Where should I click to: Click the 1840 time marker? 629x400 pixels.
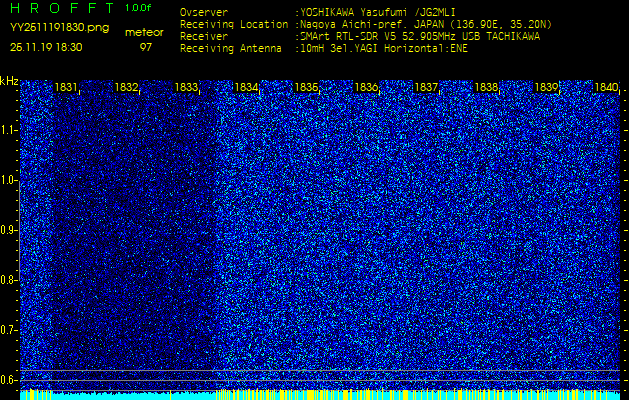607,87
